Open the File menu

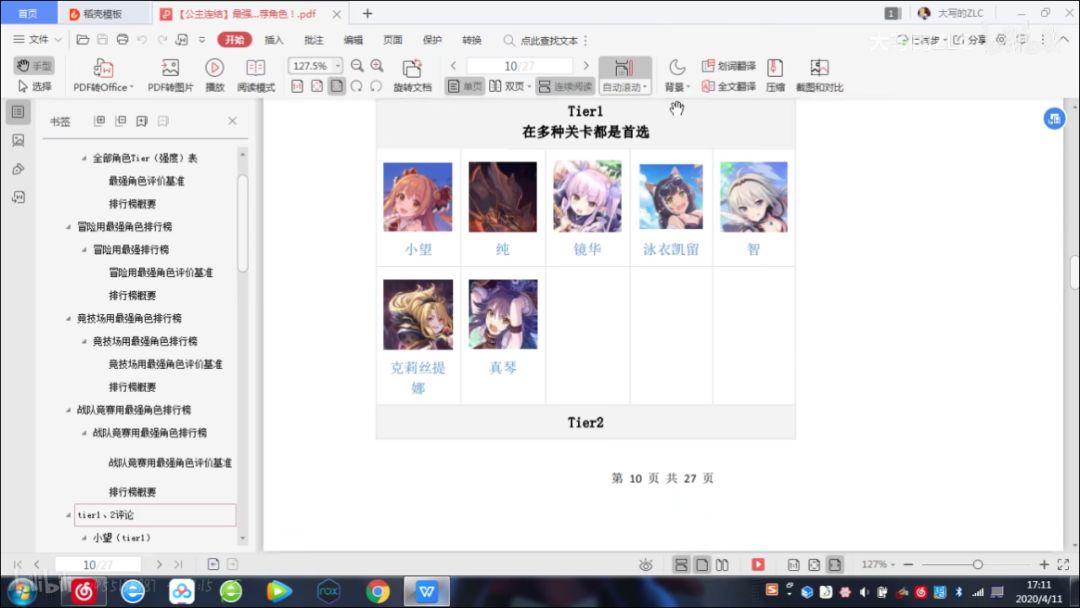pyautogui.click(x=37, y=40)
